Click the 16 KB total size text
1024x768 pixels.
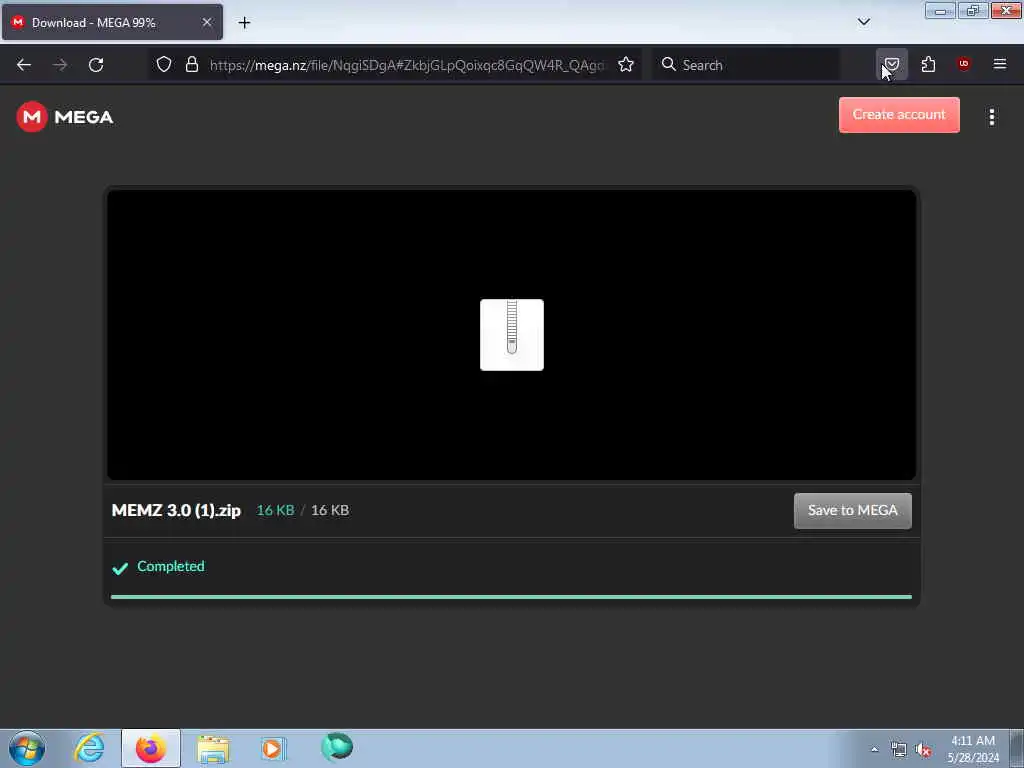[330, 510]
